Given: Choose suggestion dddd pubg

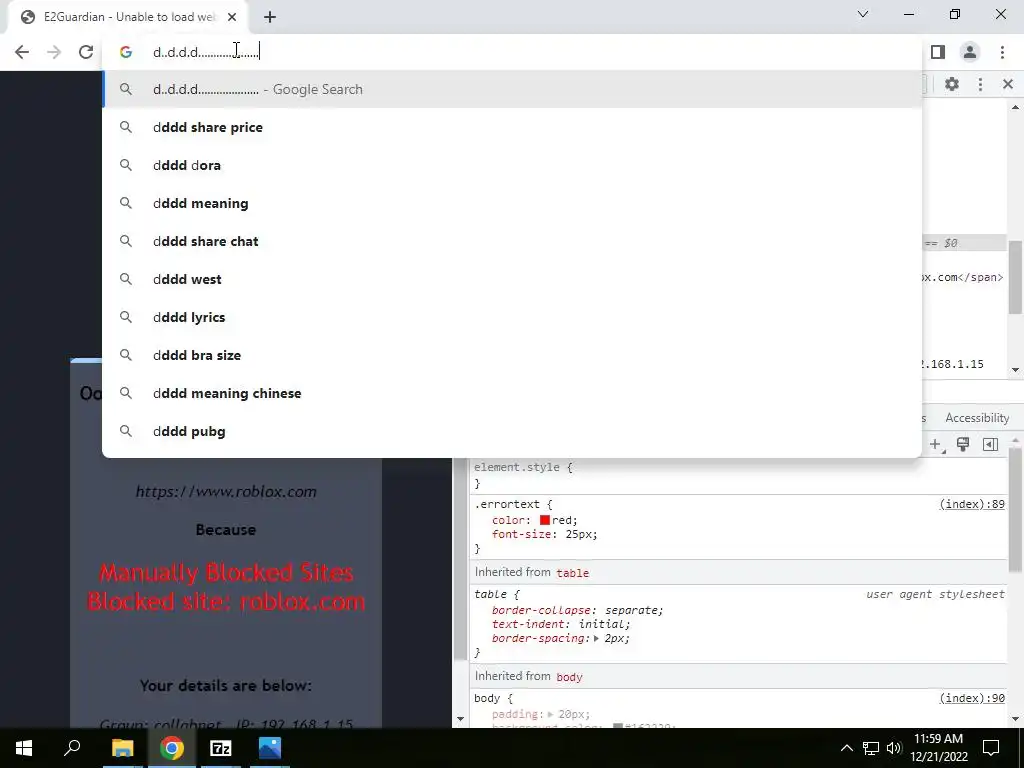Looking at the screenshot, I should [512, 431].
